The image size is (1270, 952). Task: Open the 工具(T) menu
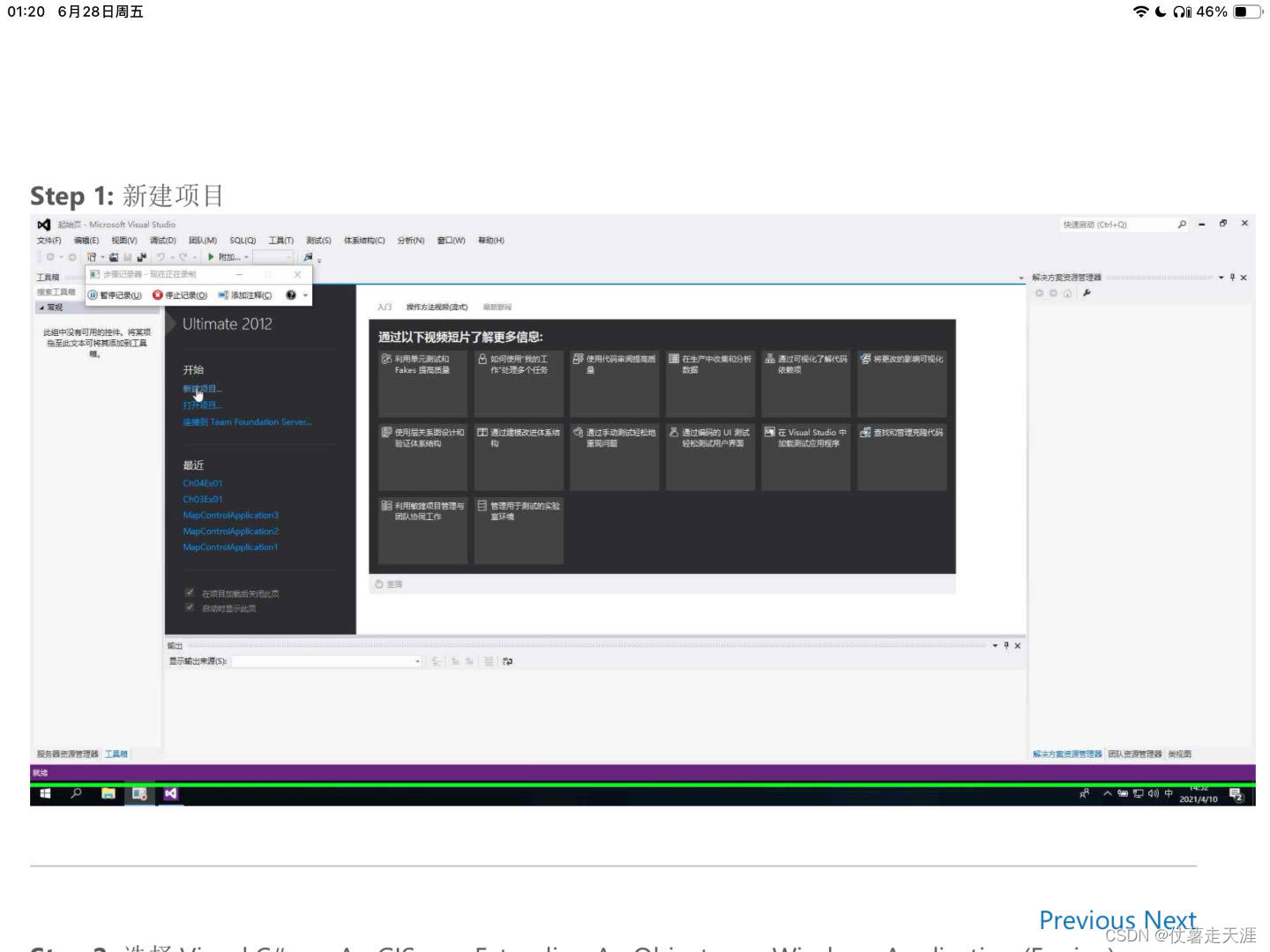pos(281,241)
